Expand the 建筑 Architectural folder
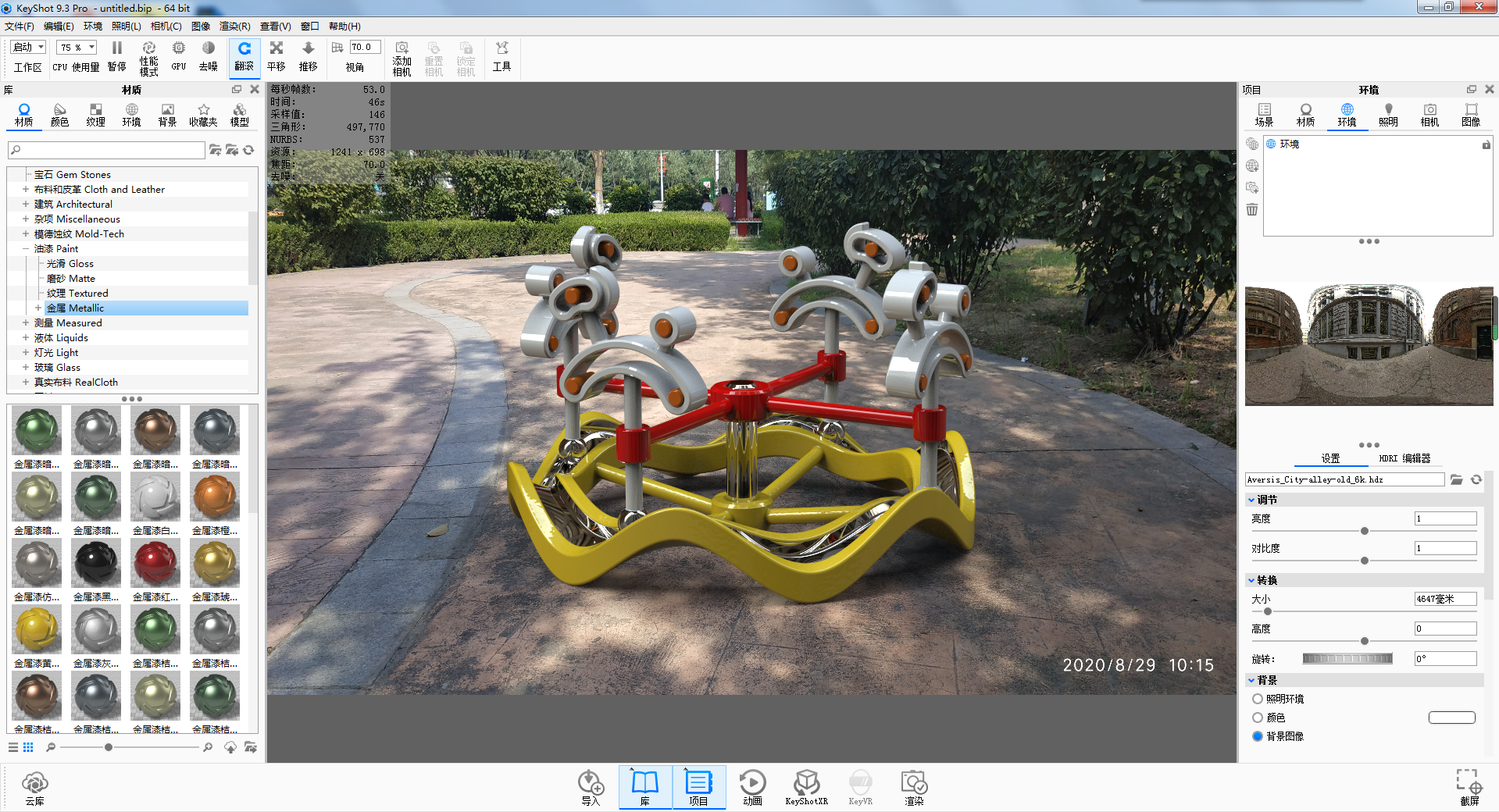1499x812 pixels. [x=26, y=205]
